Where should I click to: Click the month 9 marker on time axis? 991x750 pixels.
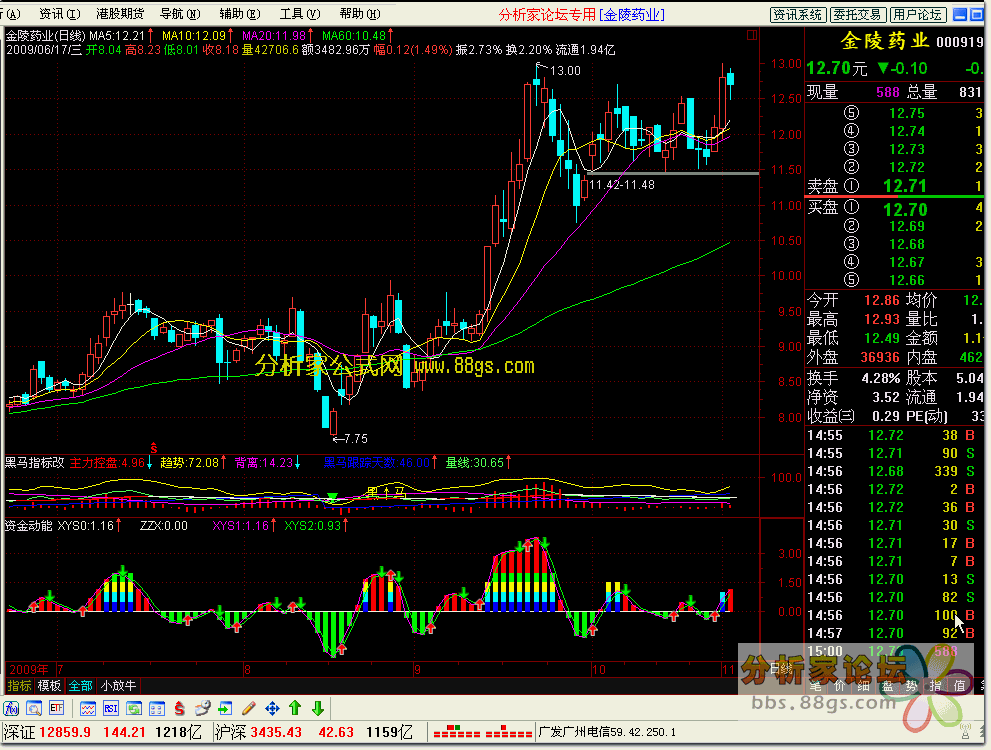point(417,670)
